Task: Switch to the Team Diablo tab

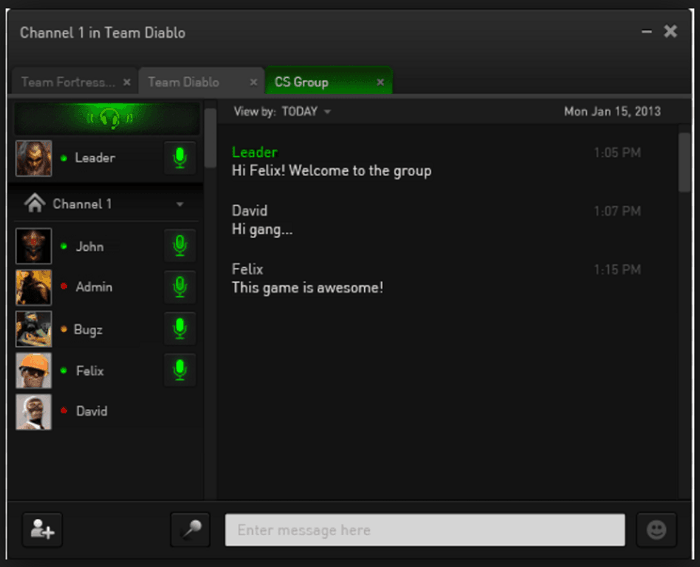Action: pyautogui.click(x=201, y=81)
